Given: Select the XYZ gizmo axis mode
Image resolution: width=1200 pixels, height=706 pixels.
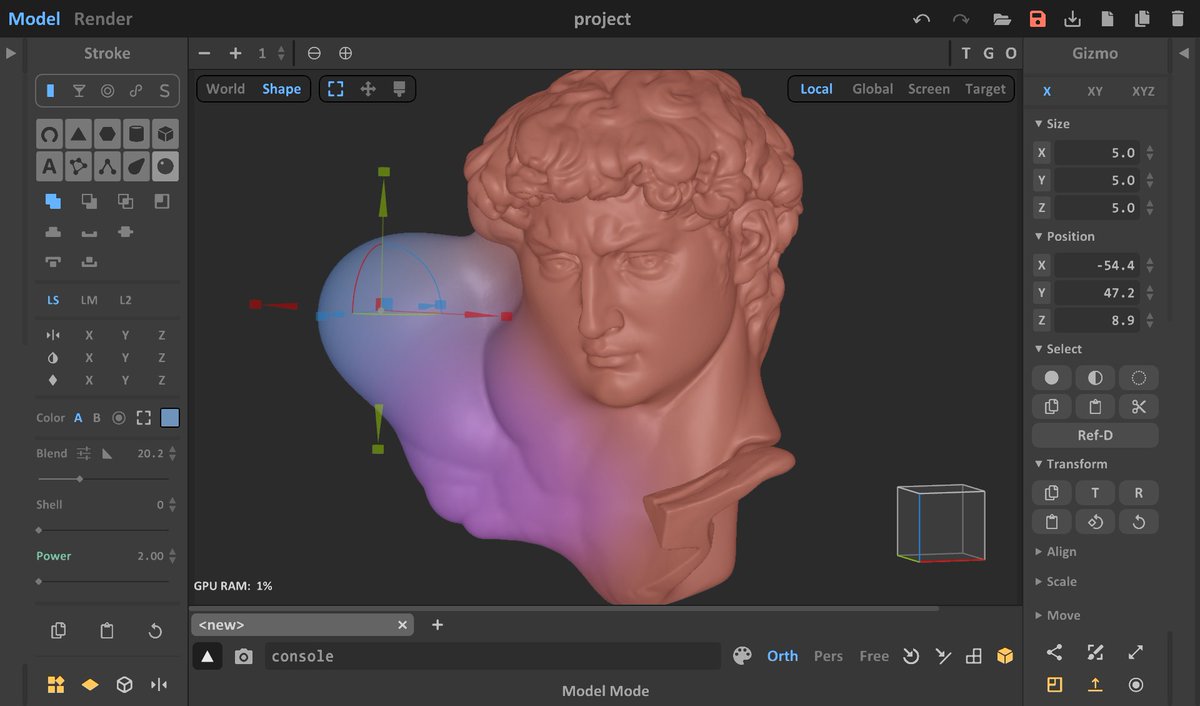Looking at the screenshot, I should (x=1143, y=91).
